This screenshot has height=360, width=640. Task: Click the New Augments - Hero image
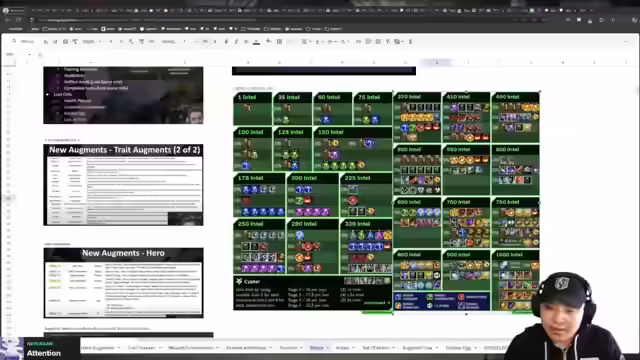pos(123,283)
